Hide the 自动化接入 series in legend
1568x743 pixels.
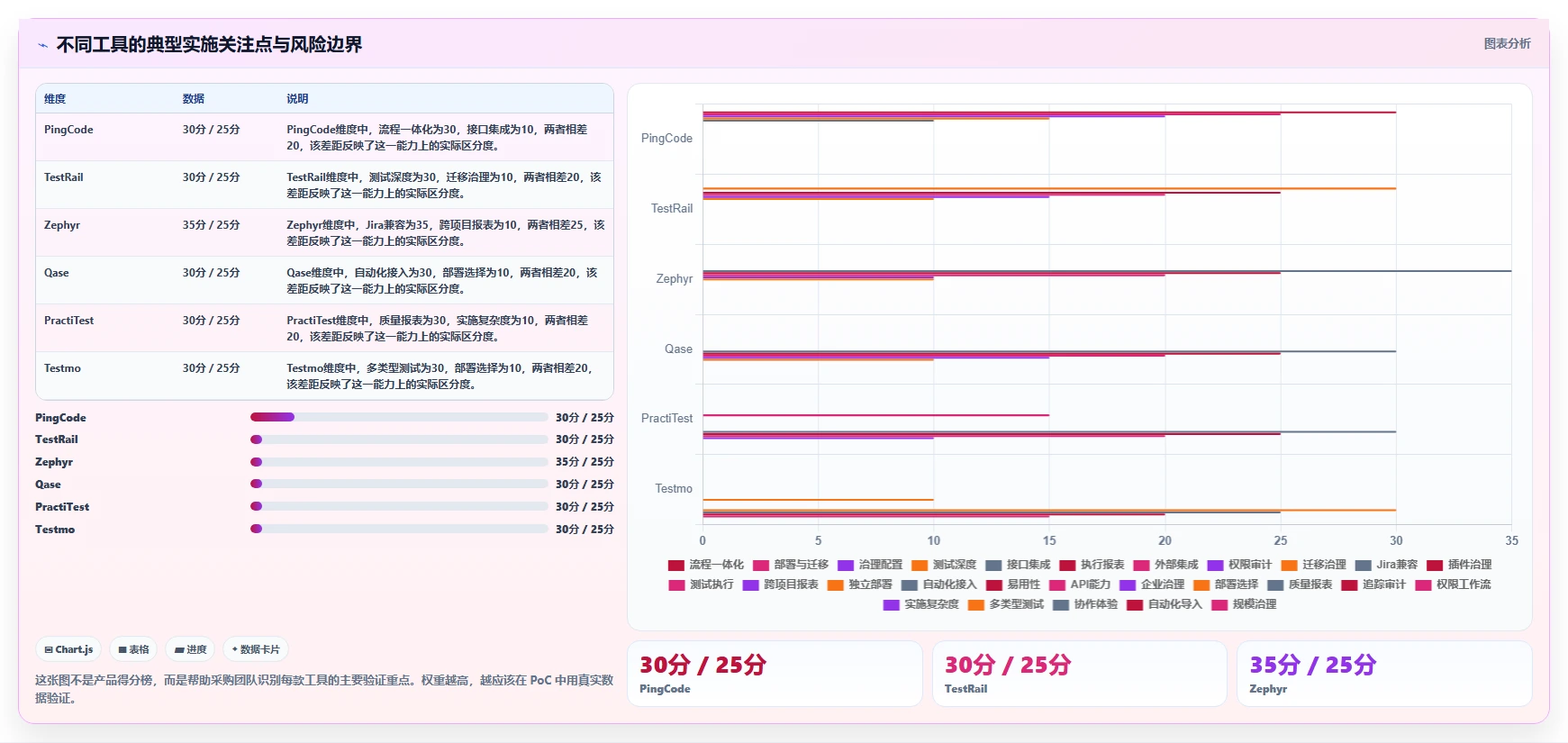click(x=939, y=584)
